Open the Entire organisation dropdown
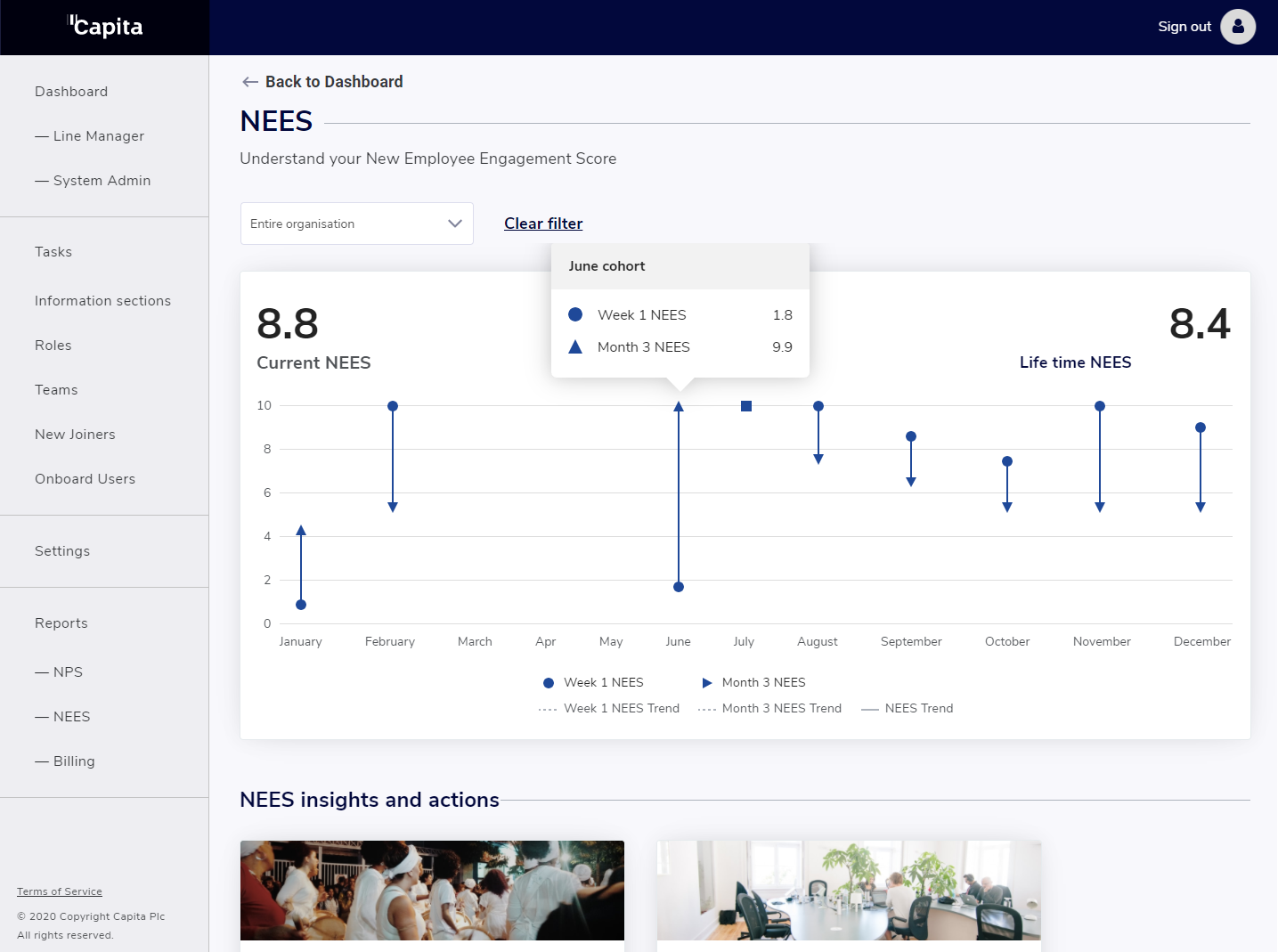 (x=356, y=224)
